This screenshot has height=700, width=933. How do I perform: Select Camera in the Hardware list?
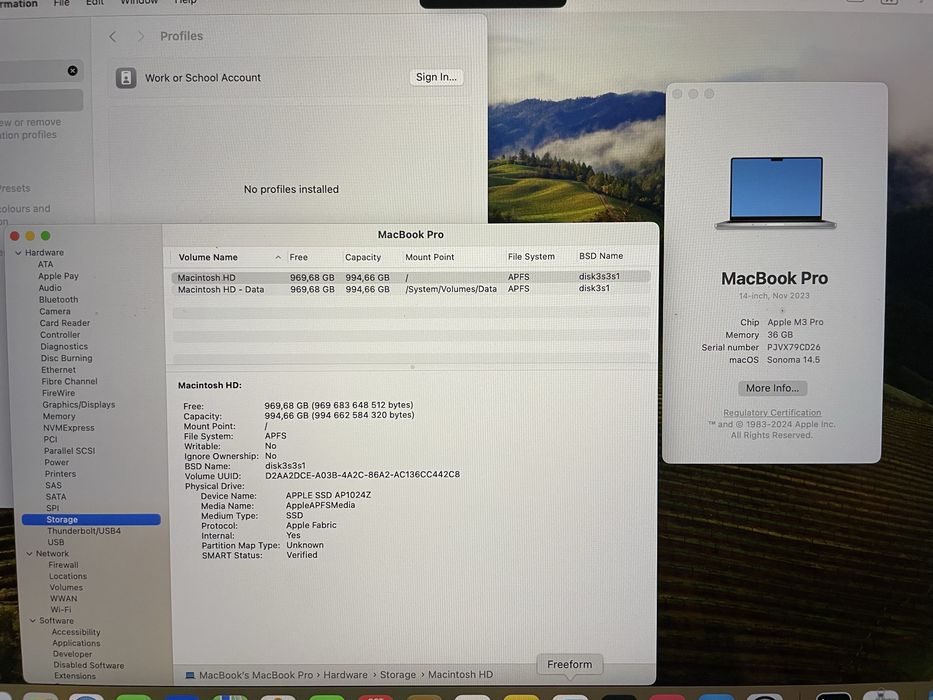(x=55, y=311)
